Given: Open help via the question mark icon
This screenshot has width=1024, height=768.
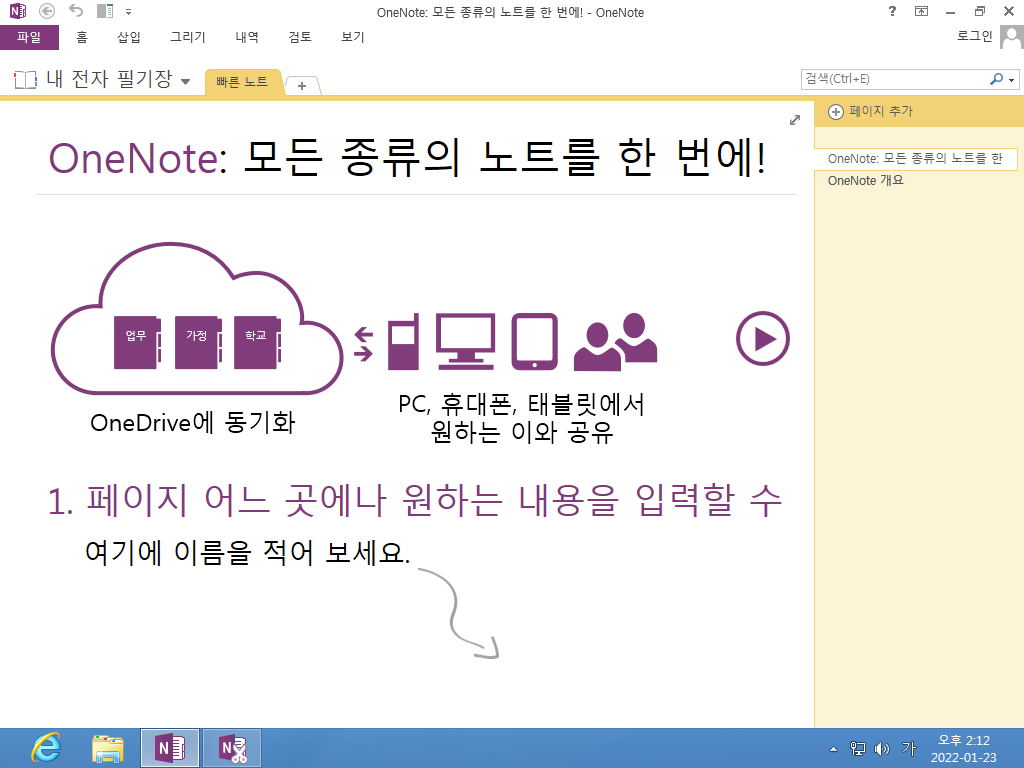Looking at the screenshot, I should tap(892, 11).
